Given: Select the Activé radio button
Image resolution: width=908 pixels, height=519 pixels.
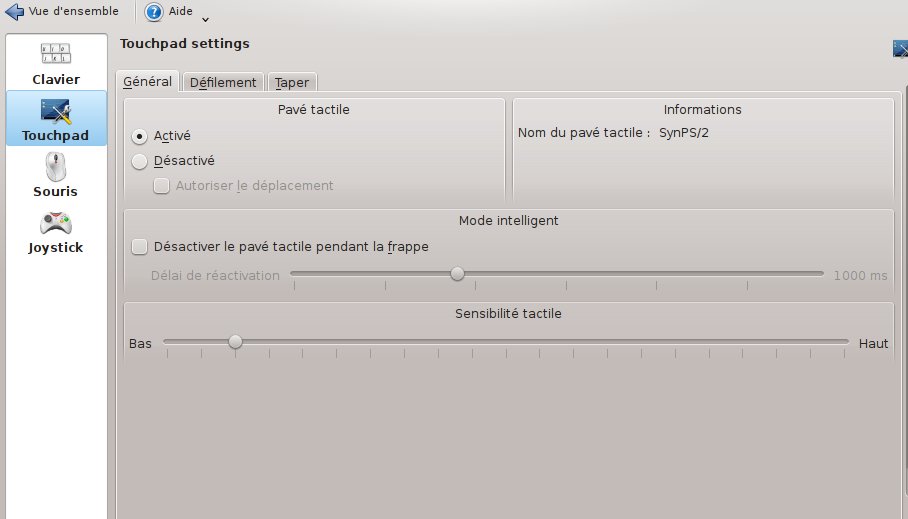Looking at the screenshot, I should [140, 136].
